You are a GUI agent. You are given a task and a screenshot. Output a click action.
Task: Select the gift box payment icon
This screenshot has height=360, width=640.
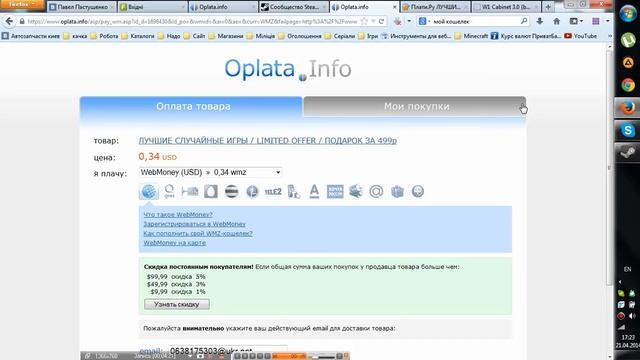pos(397,191)
